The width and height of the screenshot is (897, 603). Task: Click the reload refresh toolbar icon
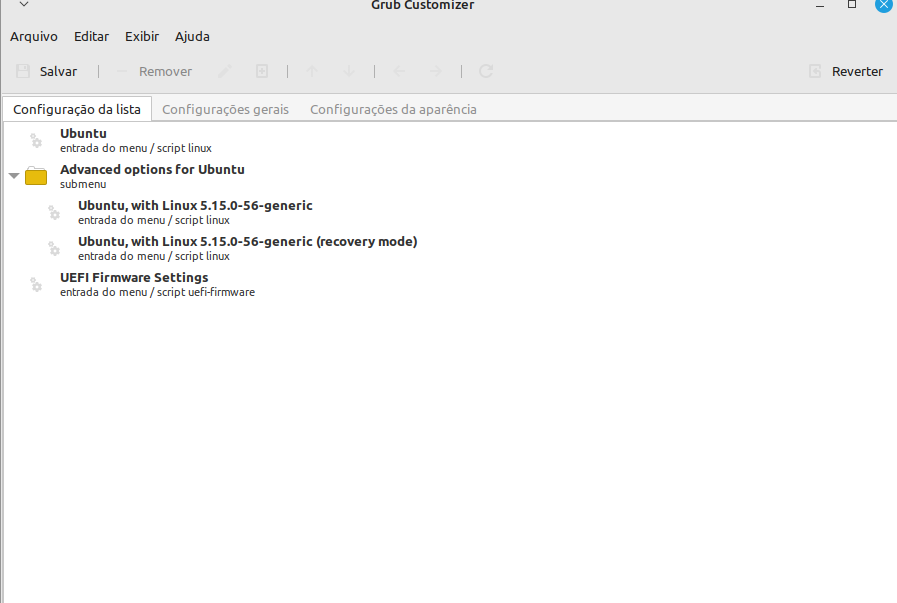486,72
